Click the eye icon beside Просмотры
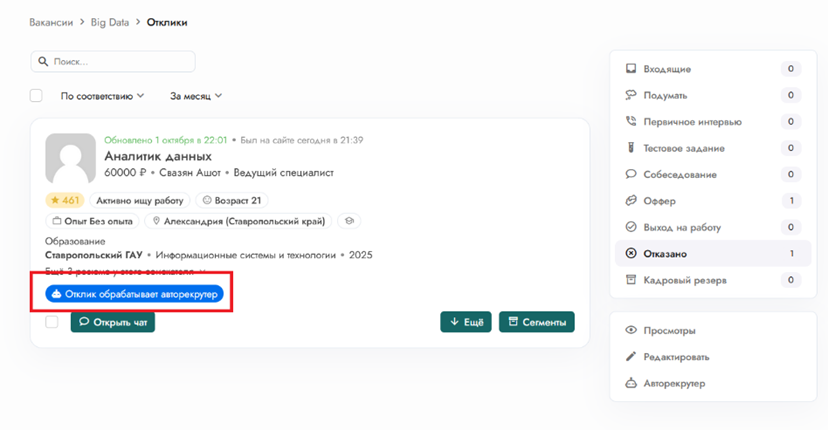 click(631, 330)
